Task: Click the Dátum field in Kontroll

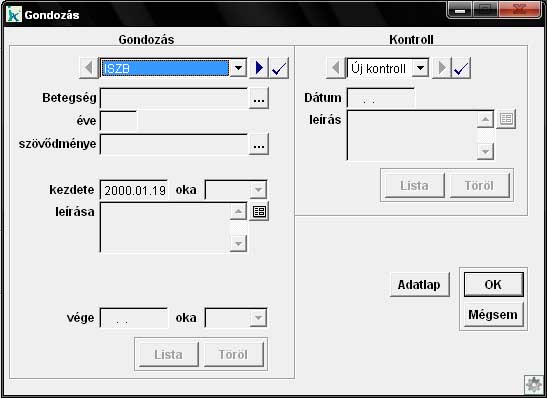Action: (381, 98)
